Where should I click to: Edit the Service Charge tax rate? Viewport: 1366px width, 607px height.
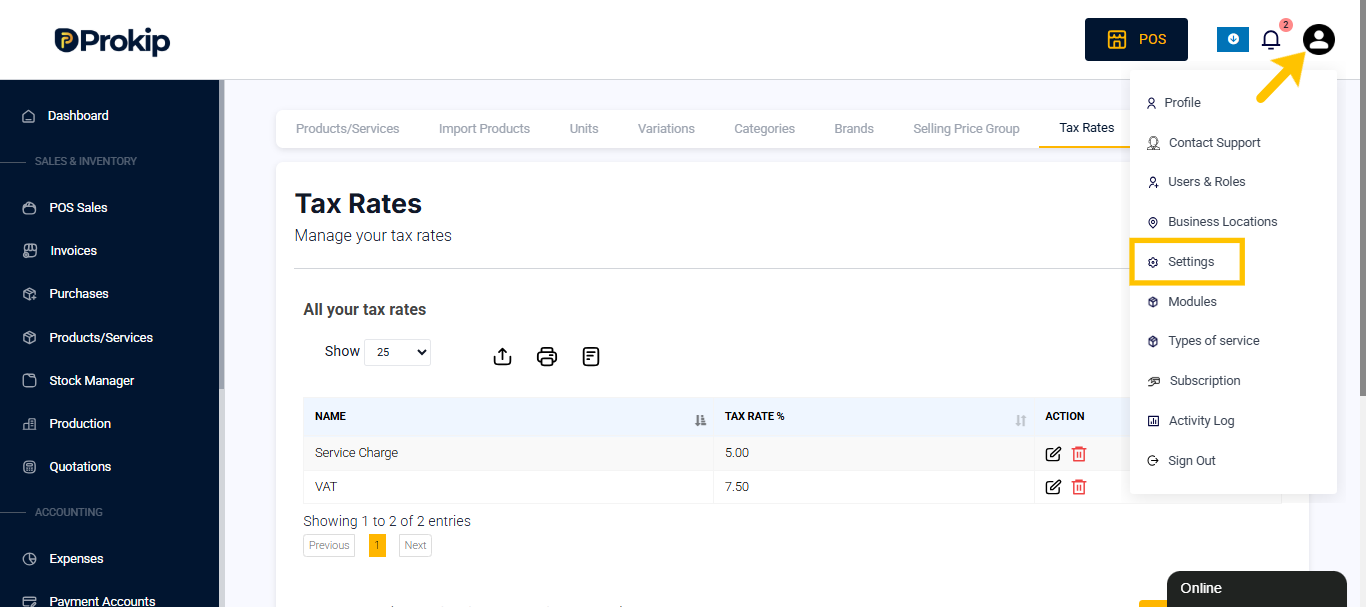(1053, 454)
